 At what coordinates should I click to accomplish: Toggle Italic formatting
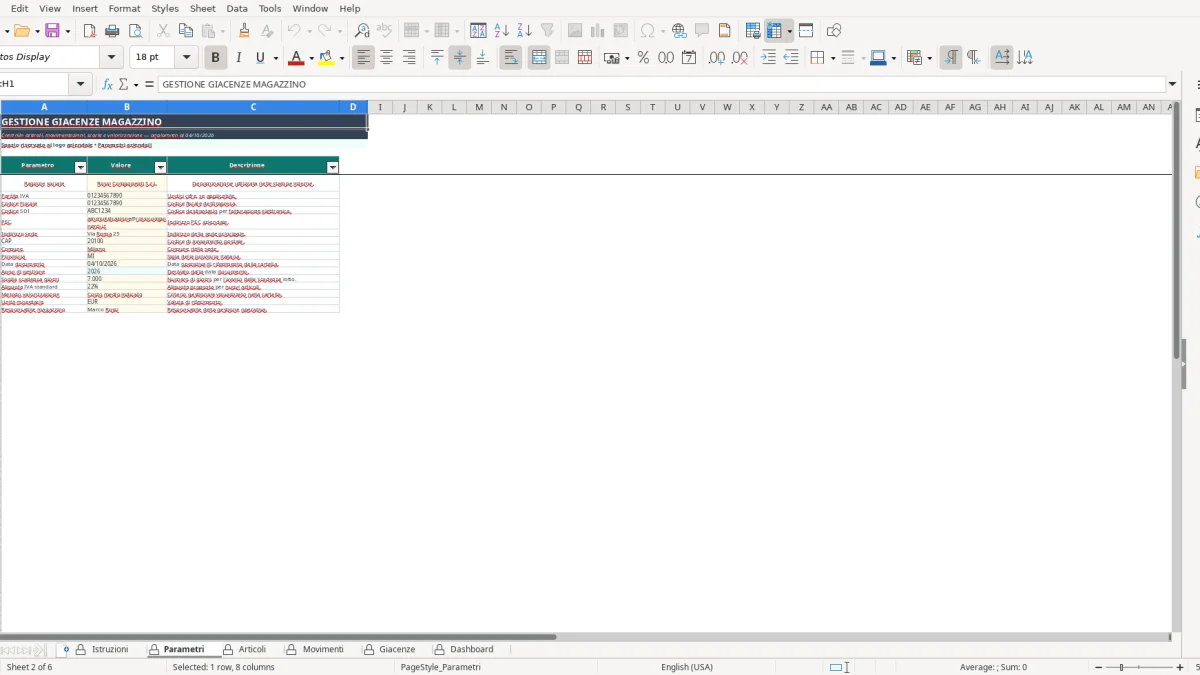(238, 58)
